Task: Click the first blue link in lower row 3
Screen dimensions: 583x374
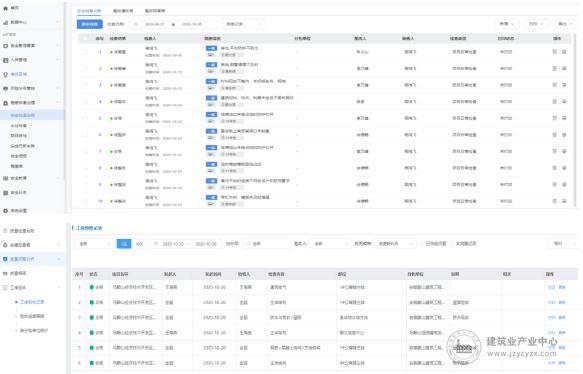Action: pyautogui.click(x=551, y=317)
